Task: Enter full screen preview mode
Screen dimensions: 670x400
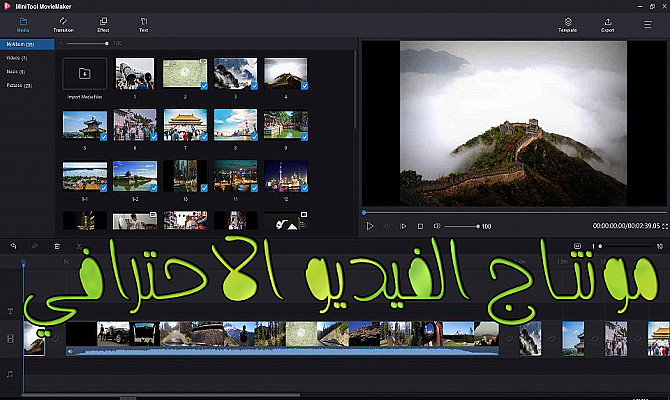Action: [665, 226]
